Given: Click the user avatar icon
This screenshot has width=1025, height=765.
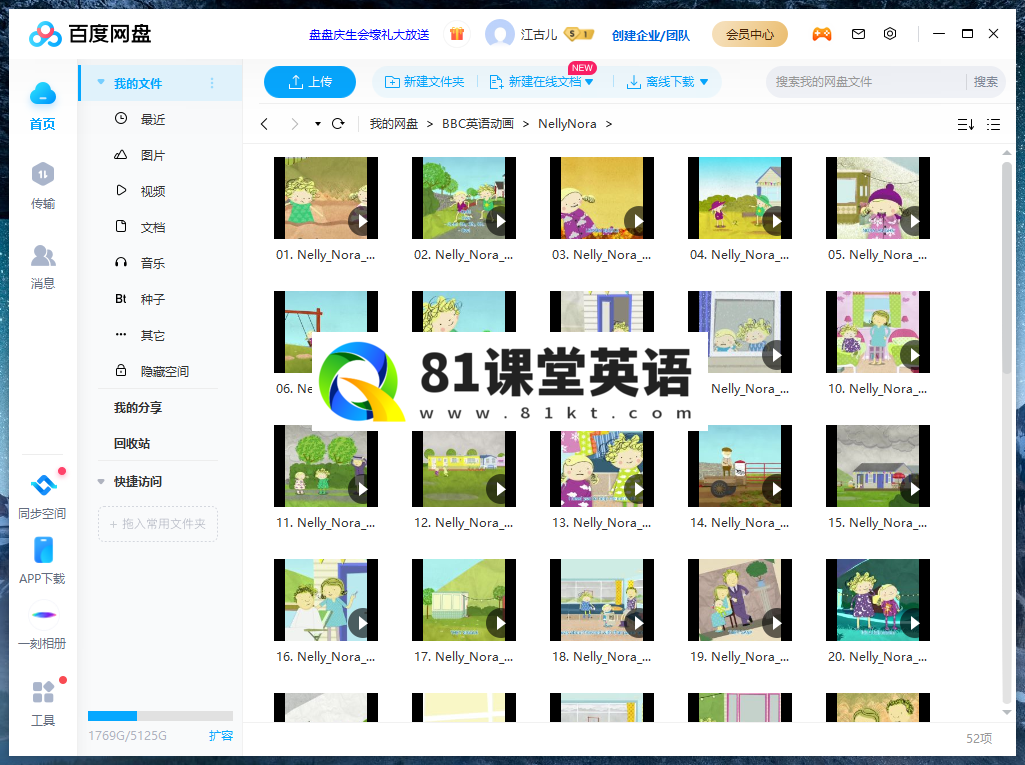Looking at the screenshot, I should [499, 34].
